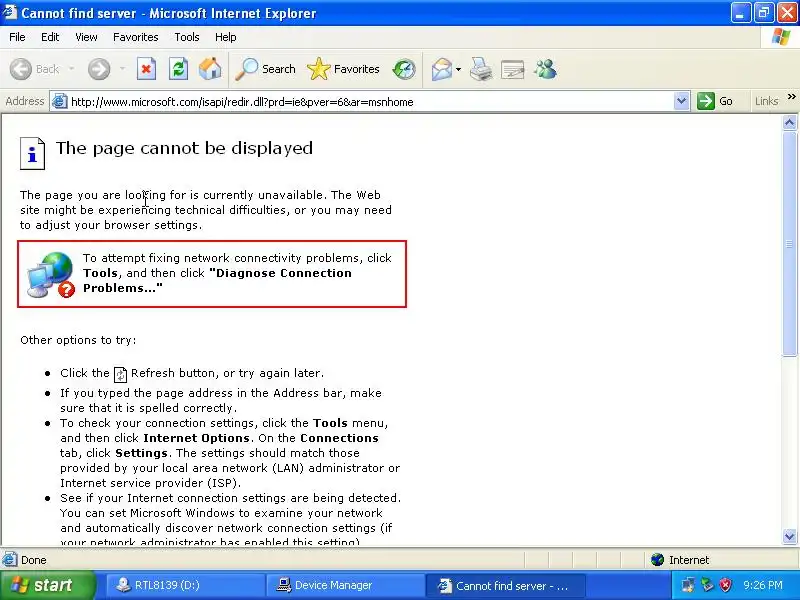Open the File menu
The width and height of the screenshot is (800, 600).
point(17,37)
